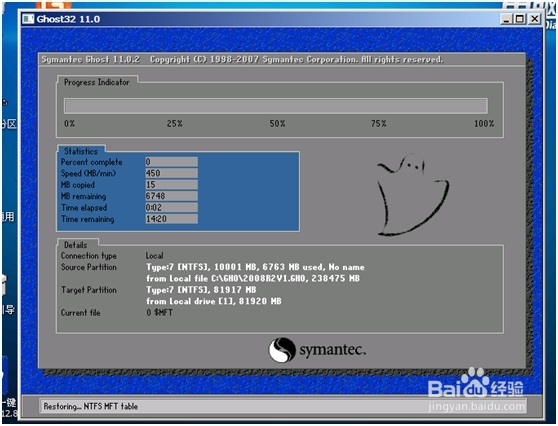Viewport: 558px width, 426px height.
Task: Click the Current file label
Action: point(80,313)
